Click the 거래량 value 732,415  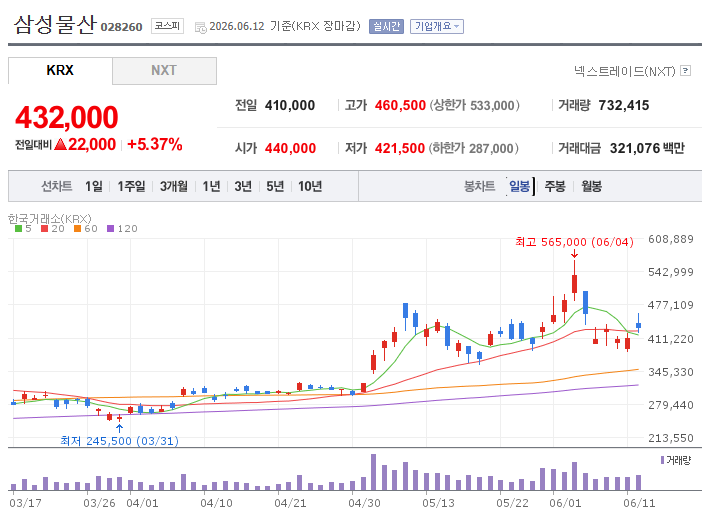pyautogui.click(x=624, y=105)
